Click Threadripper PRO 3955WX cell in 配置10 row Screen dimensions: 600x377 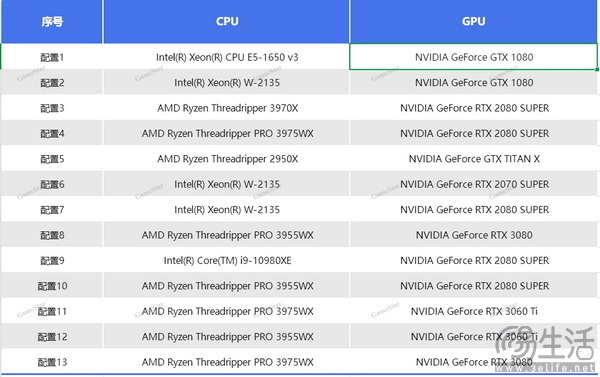(x=227, y=286)
